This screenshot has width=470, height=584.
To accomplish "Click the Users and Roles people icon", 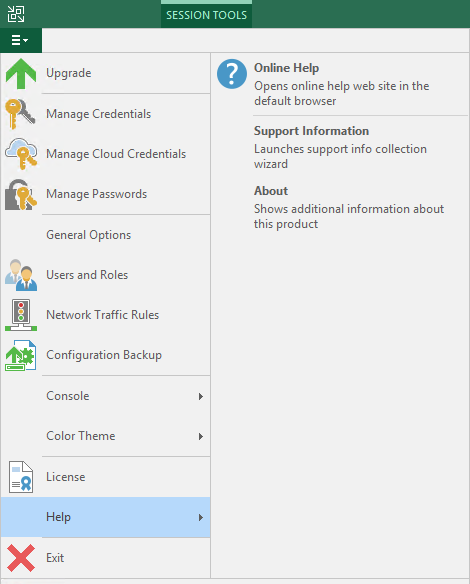I will (21, 275).
